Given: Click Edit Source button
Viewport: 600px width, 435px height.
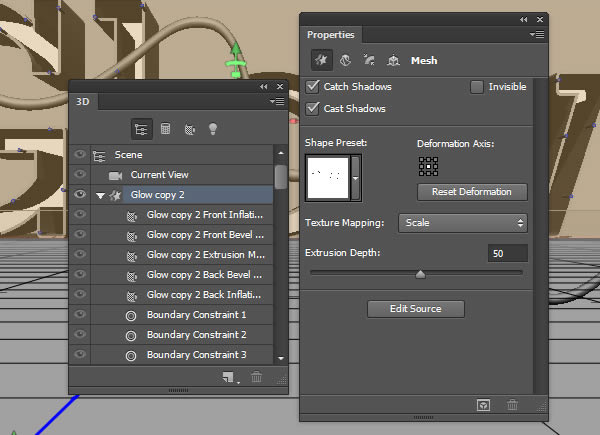Looking at the screenshot, I should (x=416, y=309).
